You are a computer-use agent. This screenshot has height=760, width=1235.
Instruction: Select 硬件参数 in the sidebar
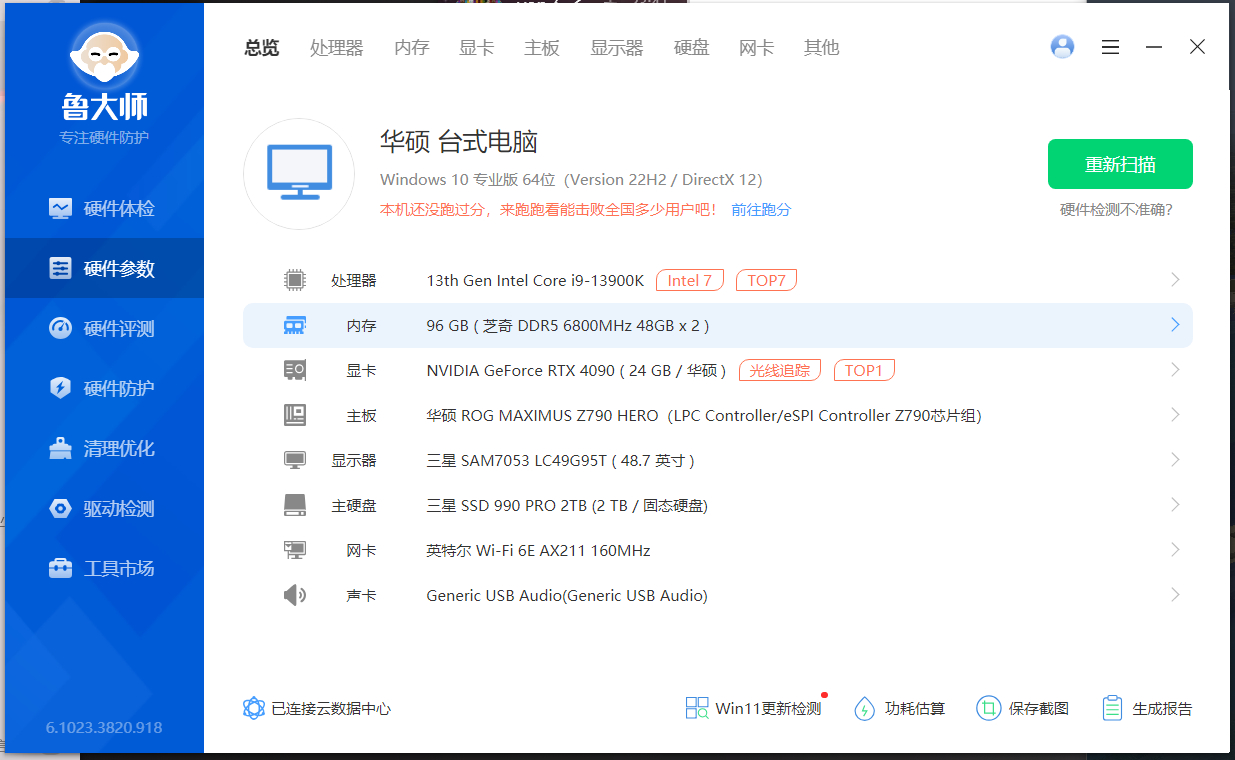point(104,269)
